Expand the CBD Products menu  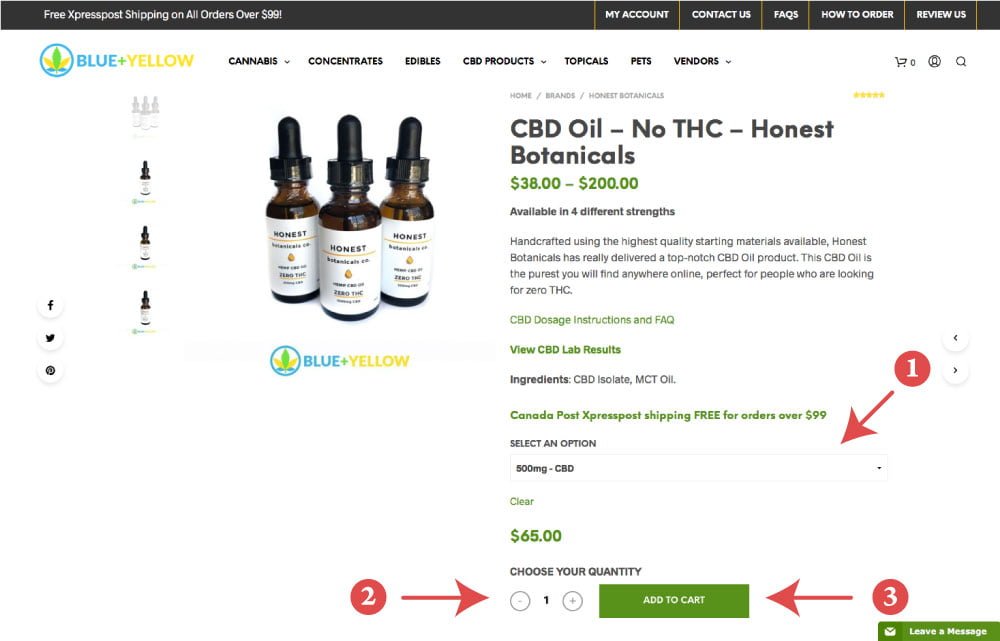pyautogui.click(x=504, y=61)
